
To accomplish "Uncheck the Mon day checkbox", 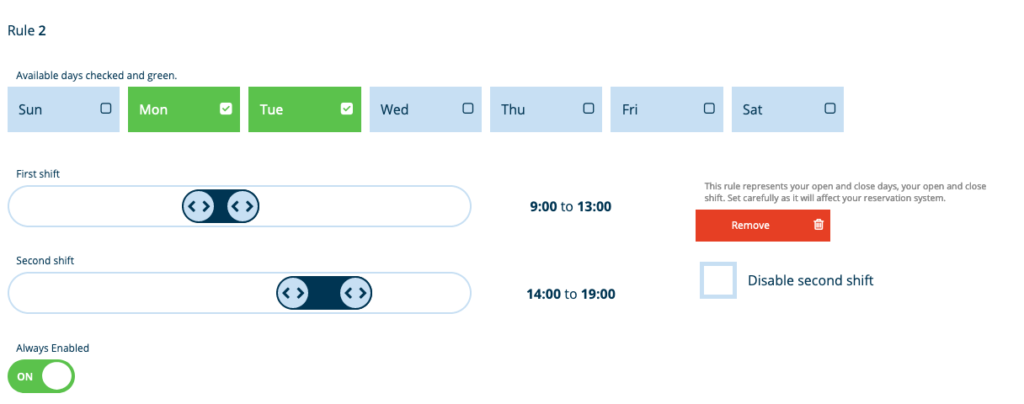I will [226, 109].
